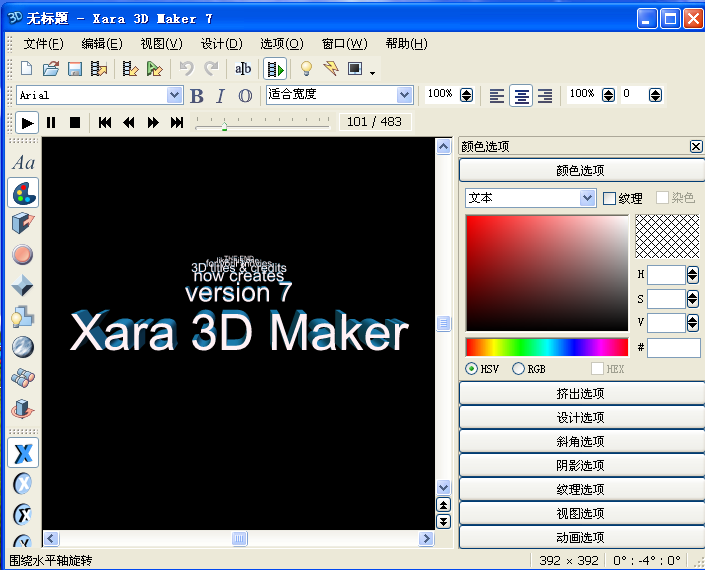Select the HSV radio button
This screenshot has width=705, height=570.
pyautogui.click(x=471, y=369)
